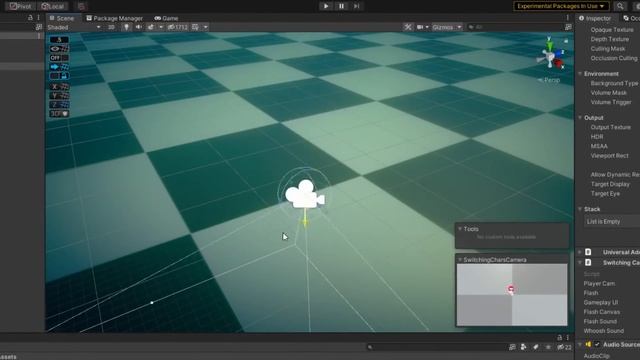Screen dimensions: 640x360
Task: Select the ProGrids 3D perspective grid button
Action: [x=59, y=113]
